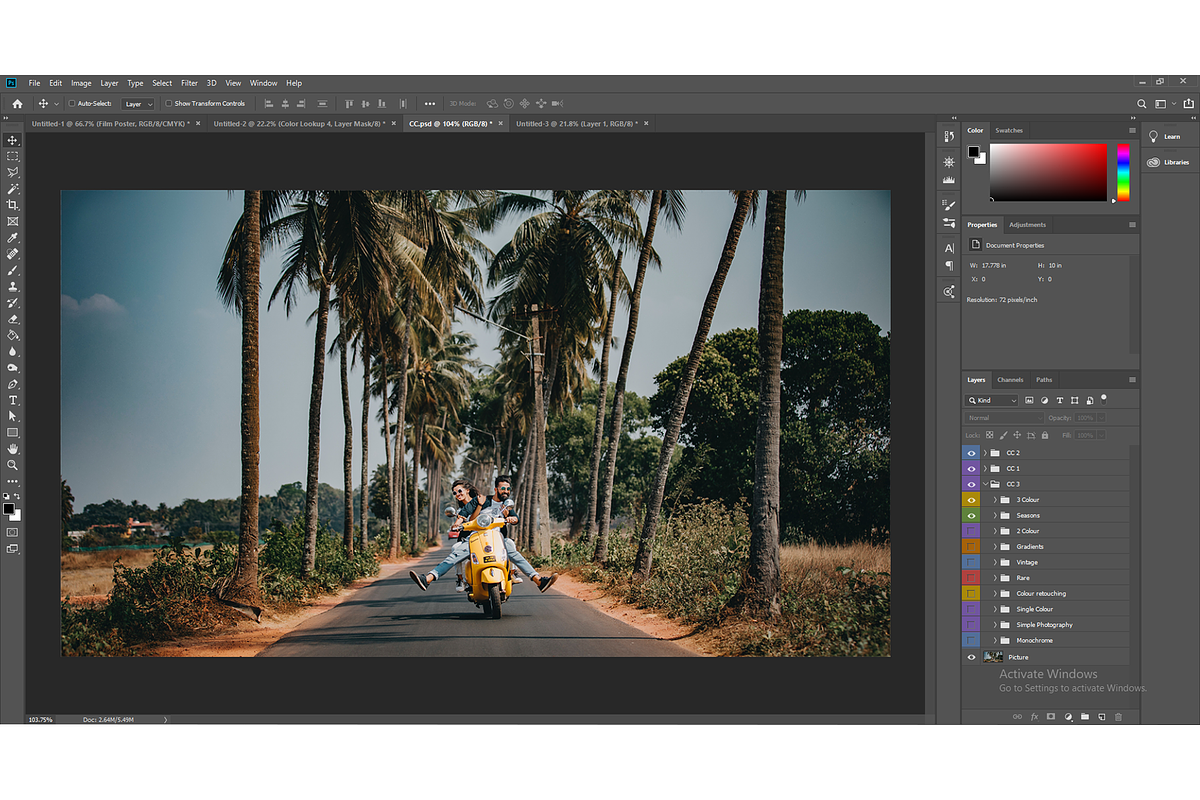This screenshot has height=800, width=1200.
Task: Click the trash icon to delete layer
Action: (x=1118, y=716)
